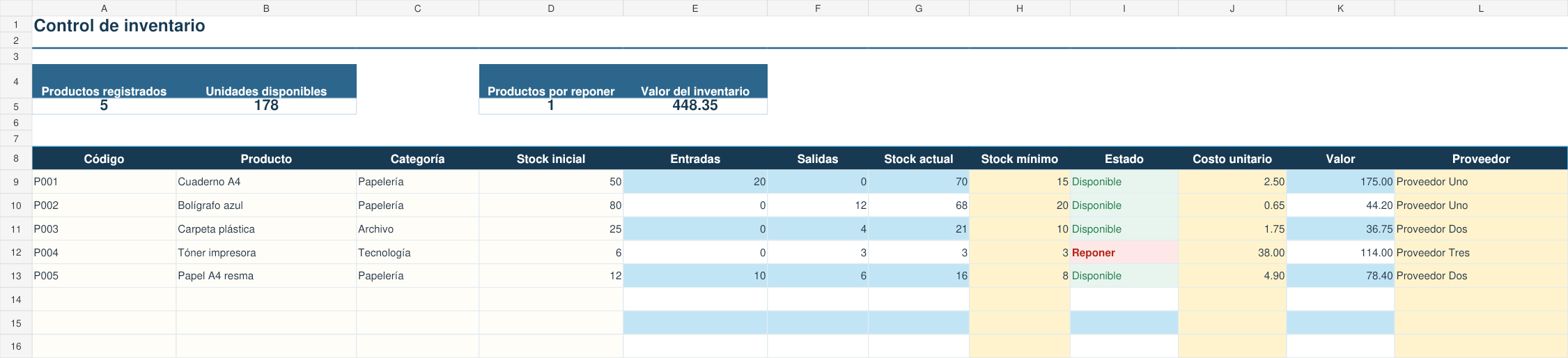Select the inventory value 448.35
The image size is (1568, 358).
click(x=695, y=106)
